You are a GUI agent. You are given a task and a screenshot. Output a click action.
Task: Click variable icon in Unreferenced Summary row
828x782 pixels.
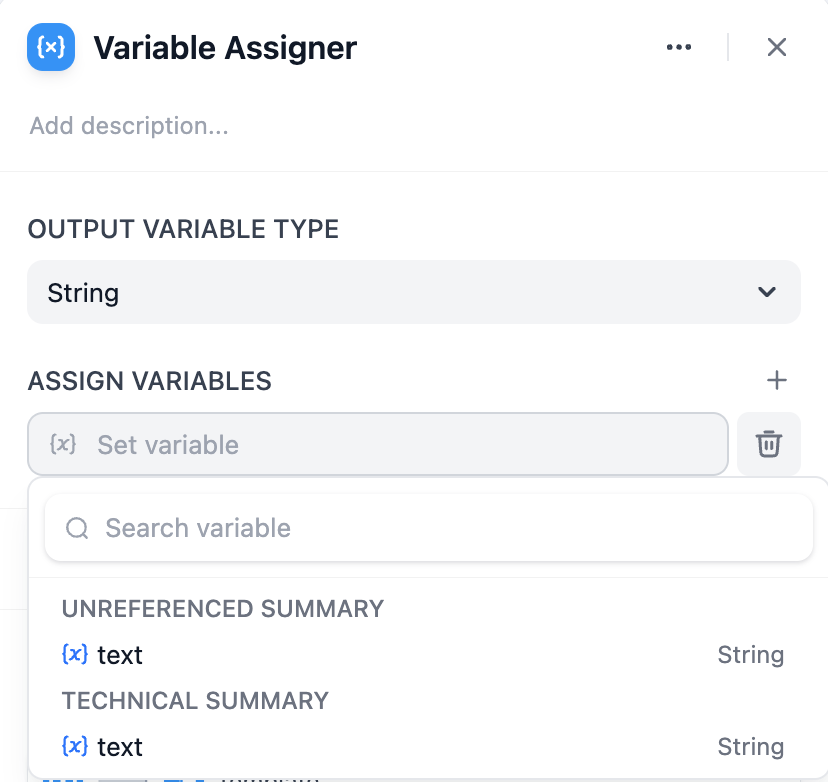(x=75, y=655)
